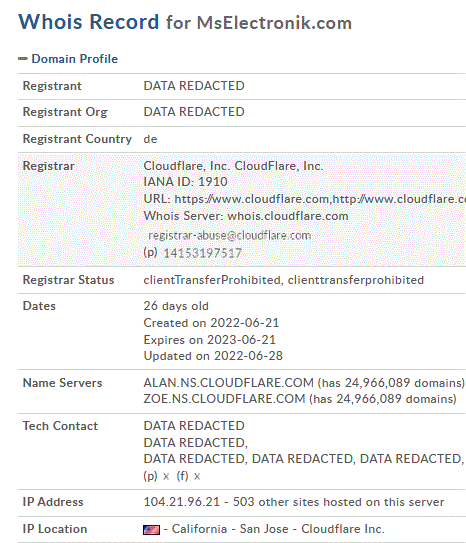The width and height of the screenshot is (466, 543).
Task: Click '26 days old' text
Action: (176, 306)
